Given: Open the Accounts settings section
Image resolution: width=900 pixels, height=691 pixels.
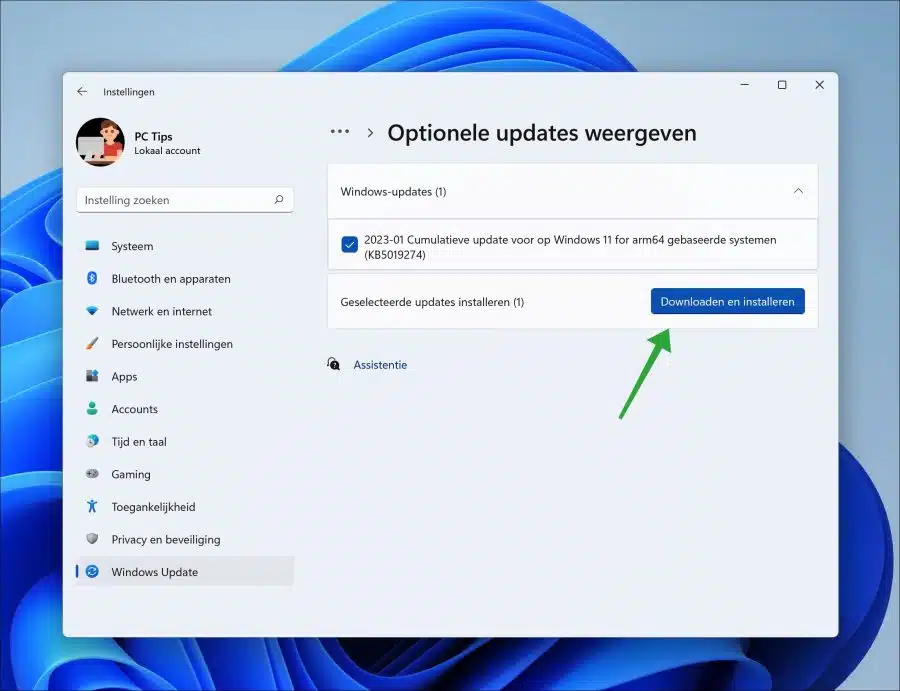Looking at the screenshot, I should pyautogui.click(x=185, y=409).
